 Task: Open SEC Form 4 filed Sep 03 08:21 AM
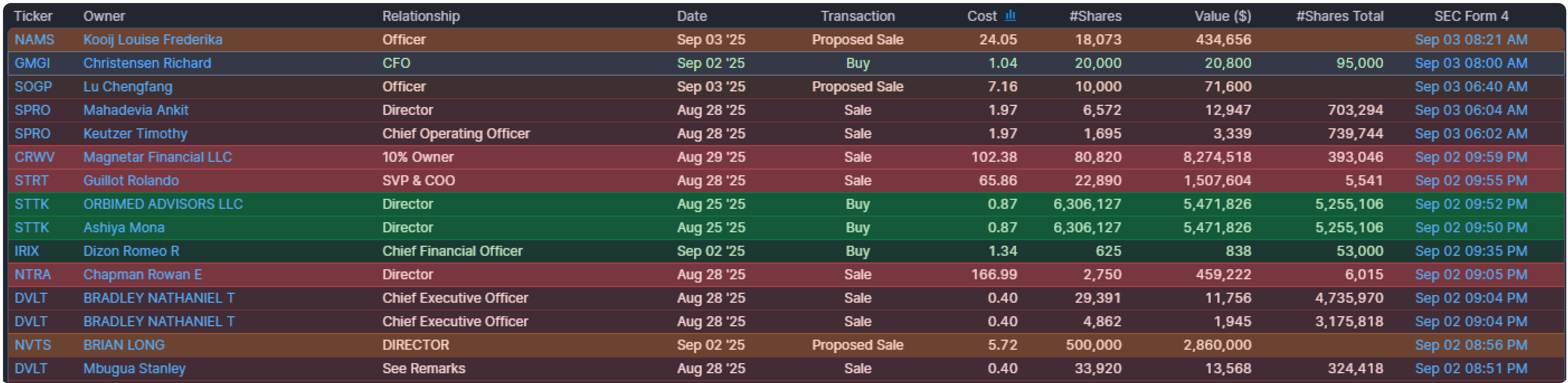pyautogui.click(x=1471, y=40)
